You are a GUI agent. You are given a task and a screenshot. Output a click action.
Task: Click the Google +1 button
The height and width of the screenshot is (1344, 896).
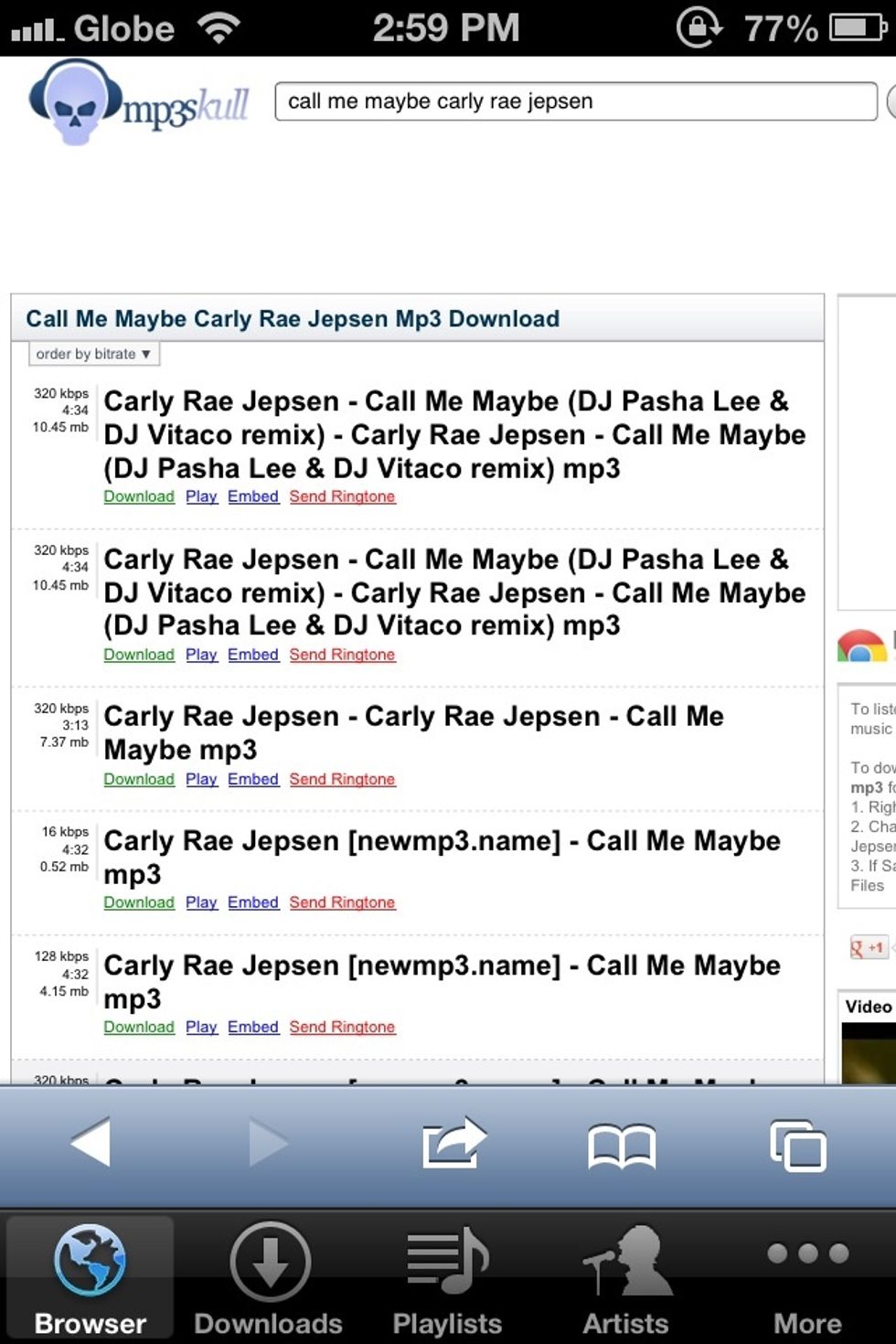click(869, 948)
